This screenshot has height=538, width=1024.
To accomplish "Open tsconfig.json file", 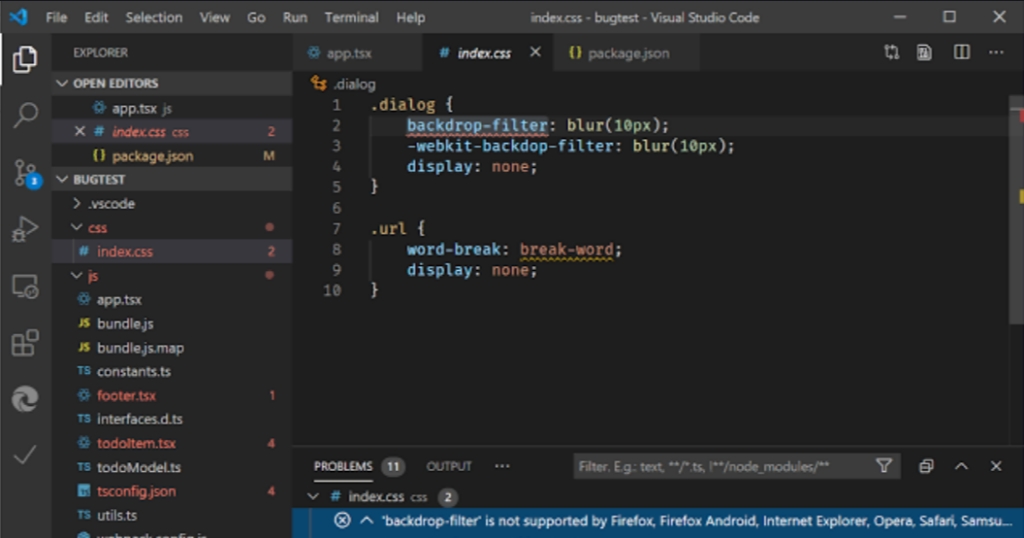I will [172, 491].
